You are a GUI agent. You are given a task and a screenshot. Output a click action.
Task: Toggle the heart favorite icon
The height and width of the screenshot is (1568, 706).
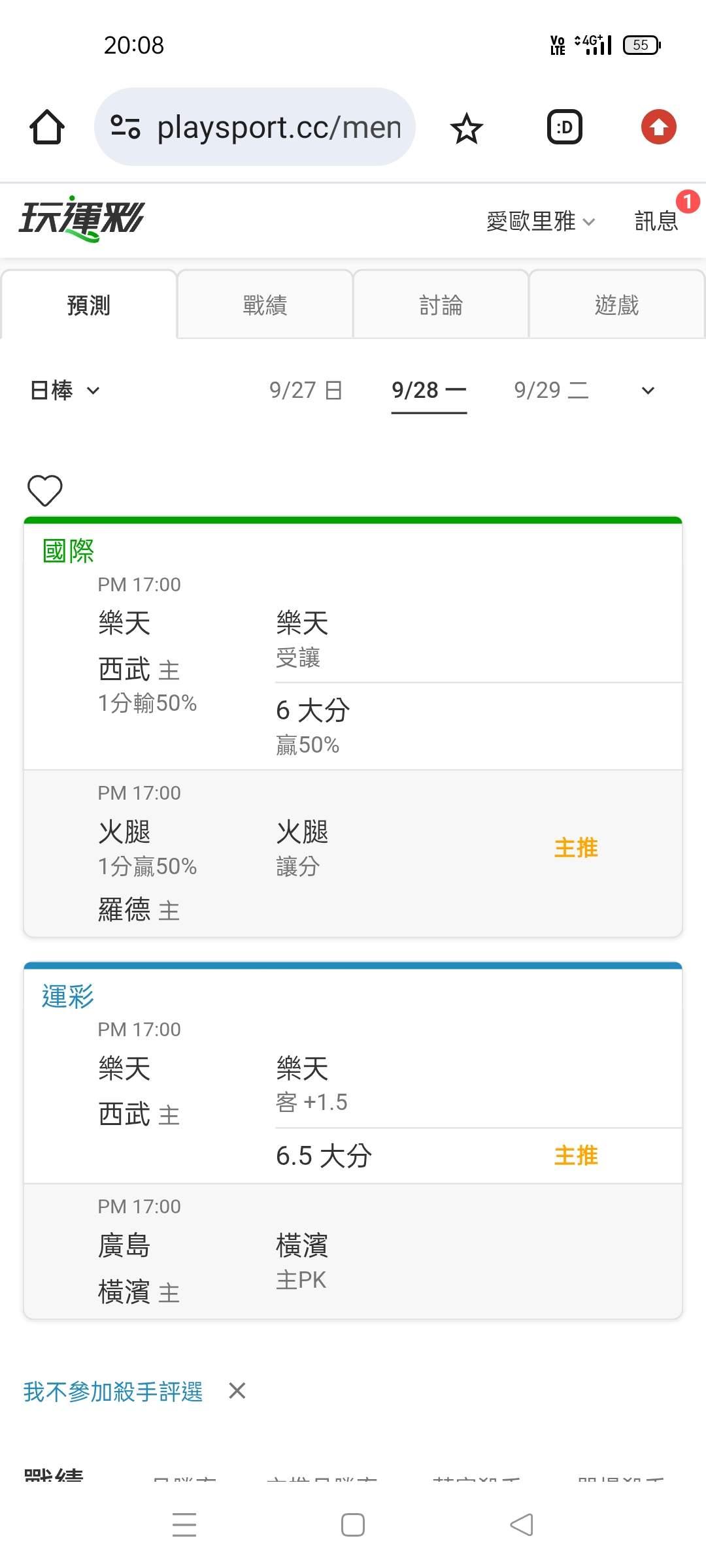tap(44, 490)
